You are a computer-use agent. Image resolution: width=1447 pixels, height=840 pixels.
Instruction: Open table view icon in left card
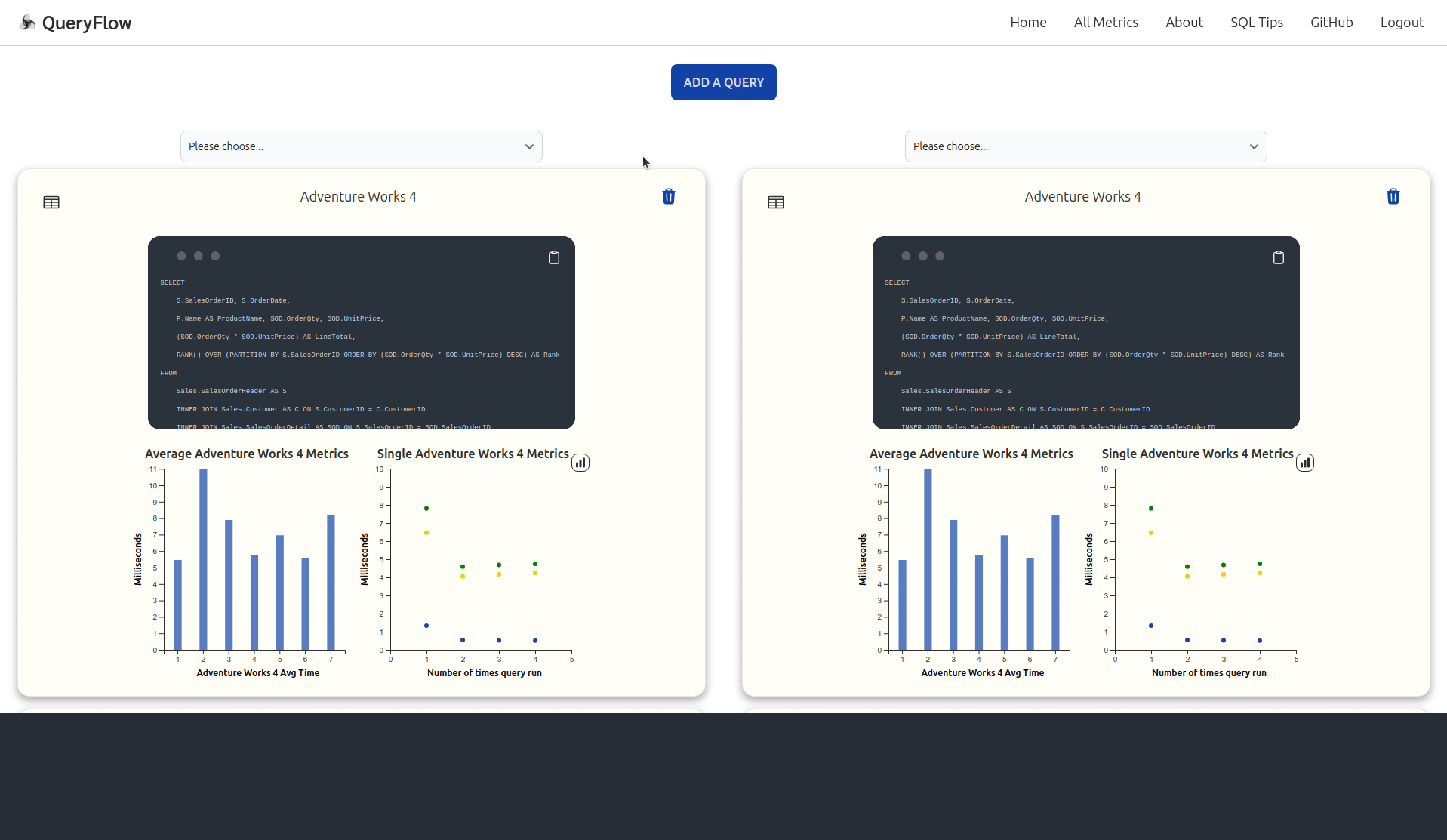point(51,202)
